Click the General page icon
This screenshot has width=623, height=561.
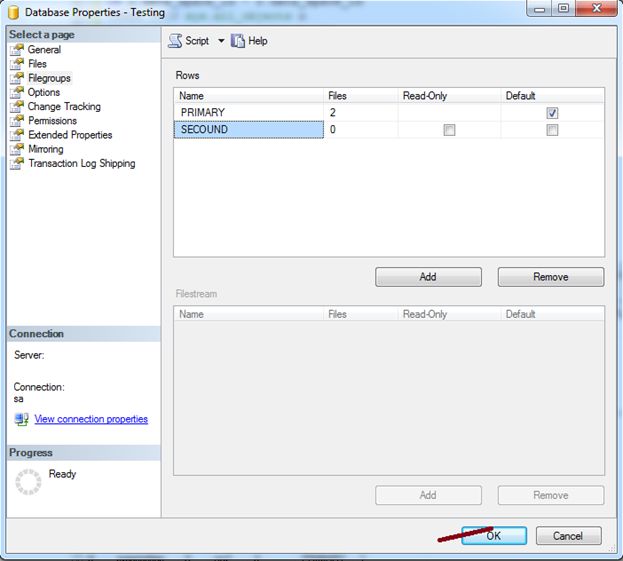coord(17,50)
